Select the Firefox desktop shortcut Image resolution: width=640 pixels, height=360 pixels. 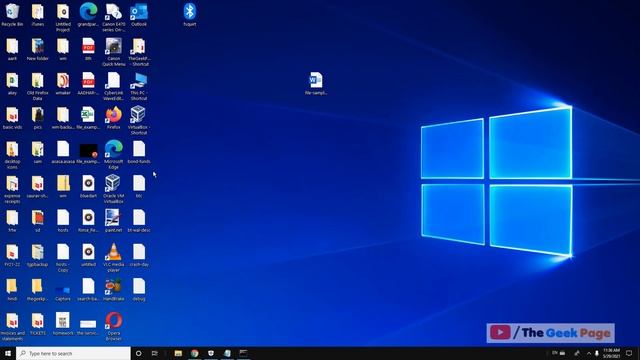113,118
